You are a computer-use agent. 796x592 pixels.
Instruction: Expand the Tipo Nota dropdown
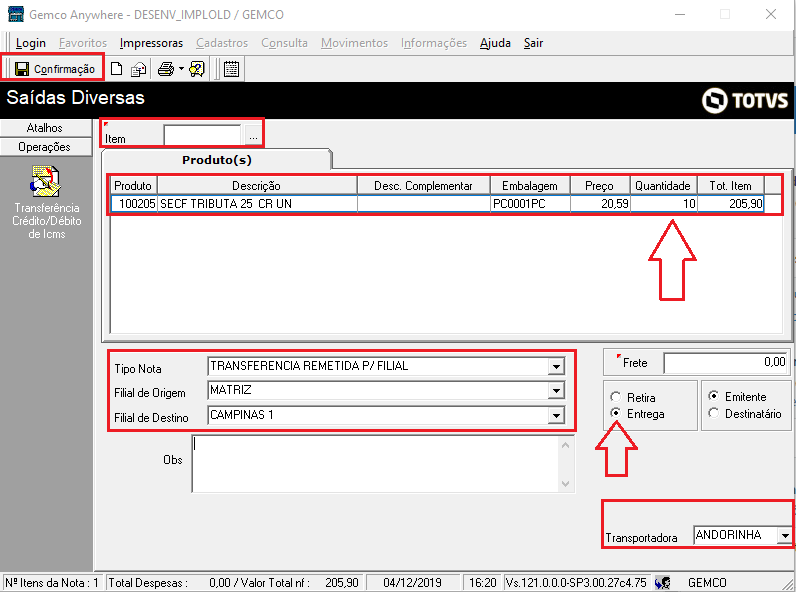pos(556,366)
